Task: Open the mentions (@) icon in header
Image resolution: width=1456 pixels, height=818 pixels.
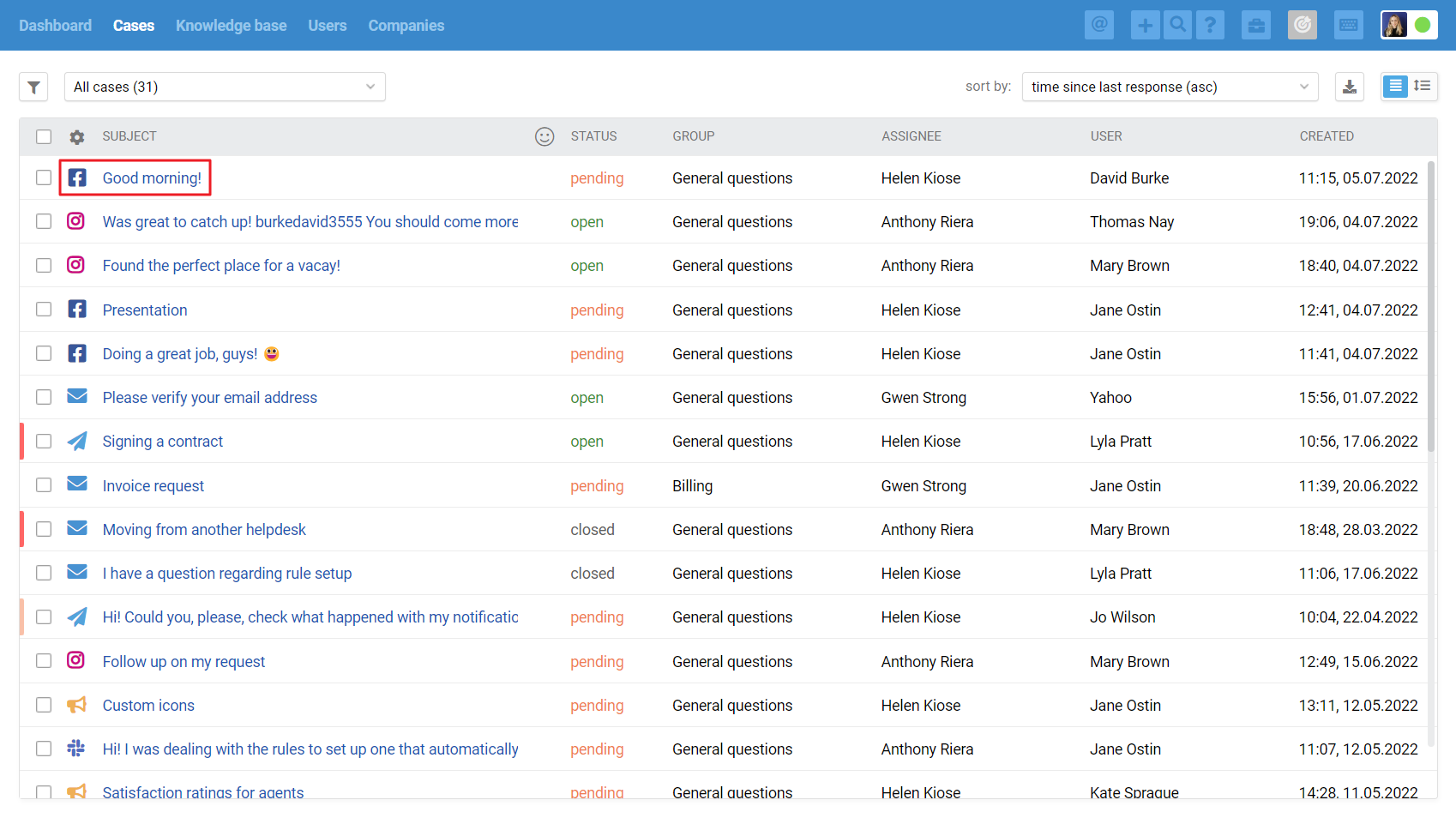Action: click(1098, 25)
